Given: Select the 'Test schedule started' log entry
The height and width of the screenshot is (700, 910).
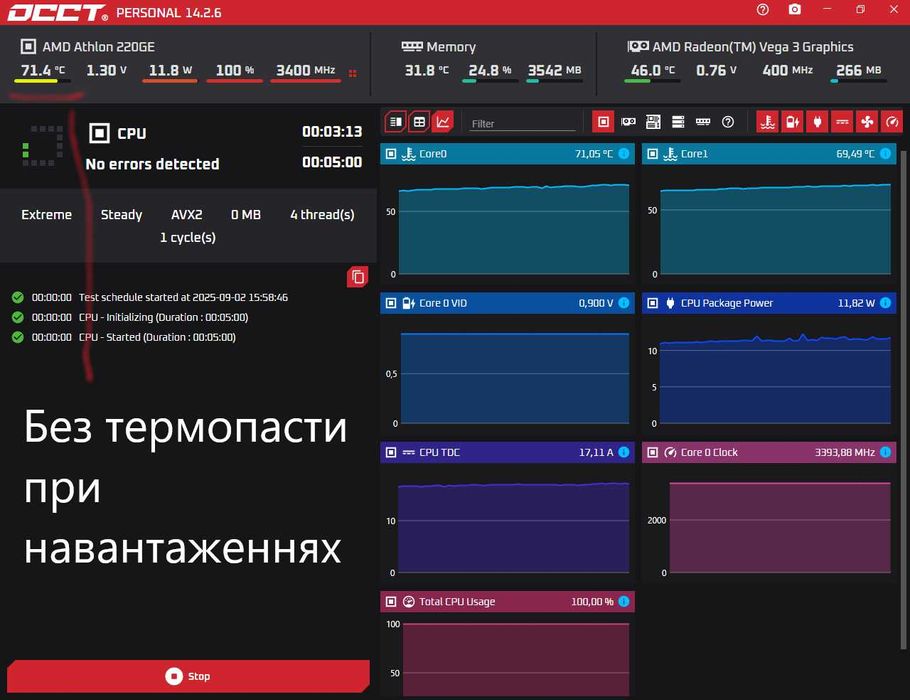Looking at the screenshot, I should pos(150,297).
